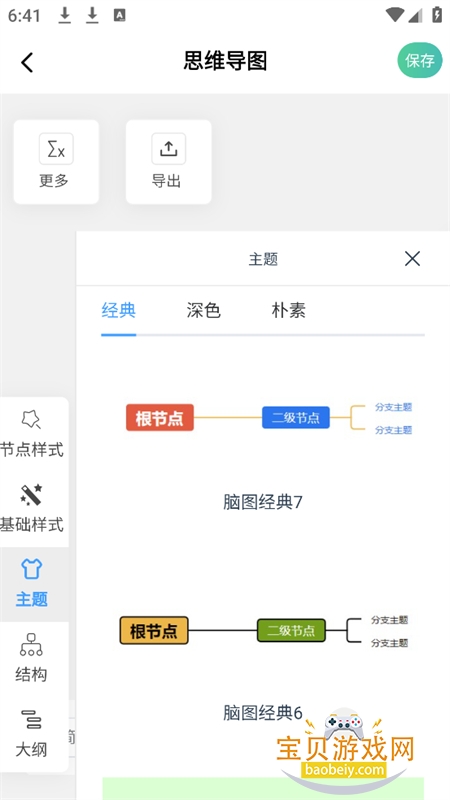This screenshot has height=800, width=450.
Task: Tap the 6:41 clock in status bar
Action: tap(23, 16)
